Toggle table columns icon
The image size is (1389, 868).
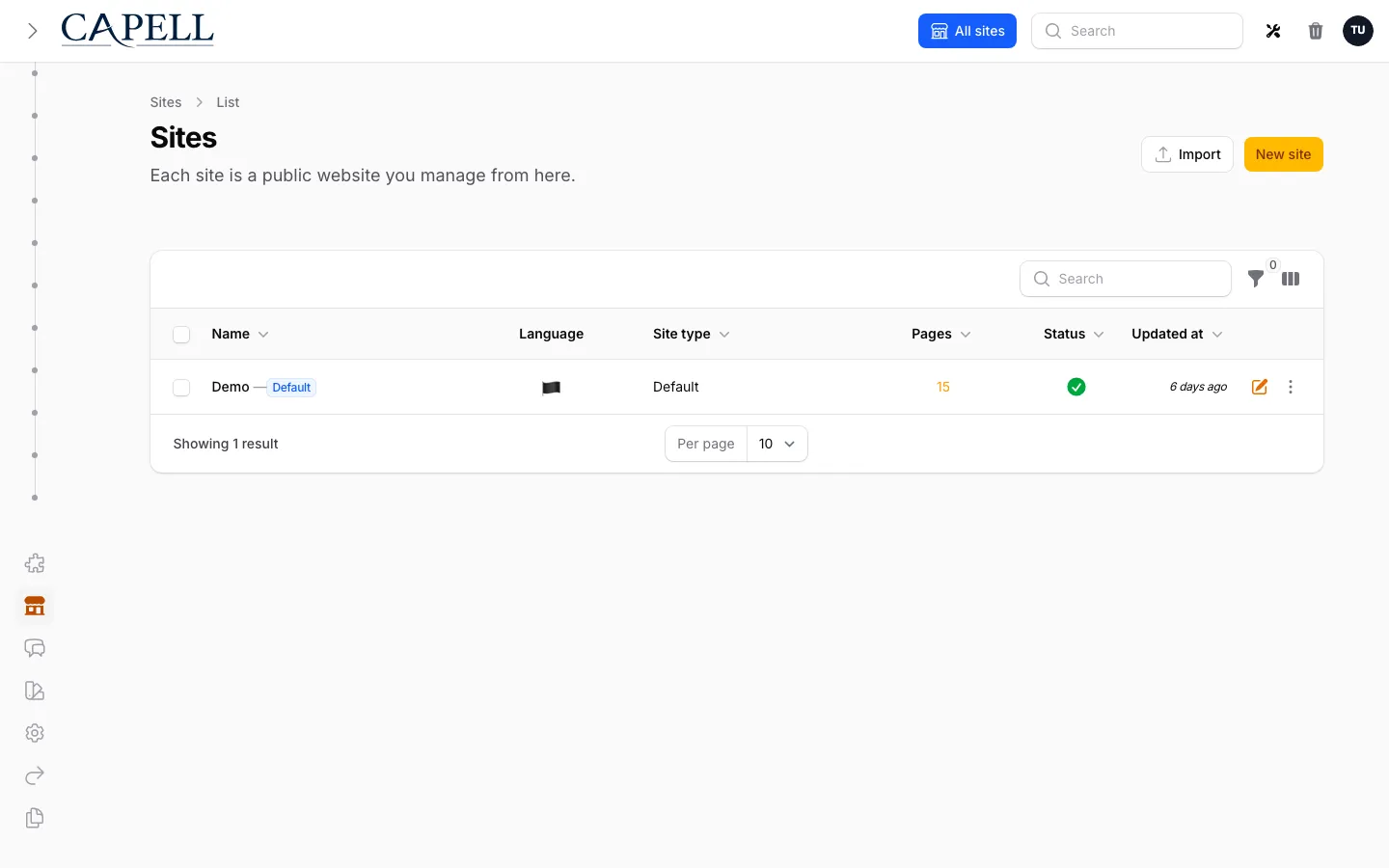[1291, 279]
